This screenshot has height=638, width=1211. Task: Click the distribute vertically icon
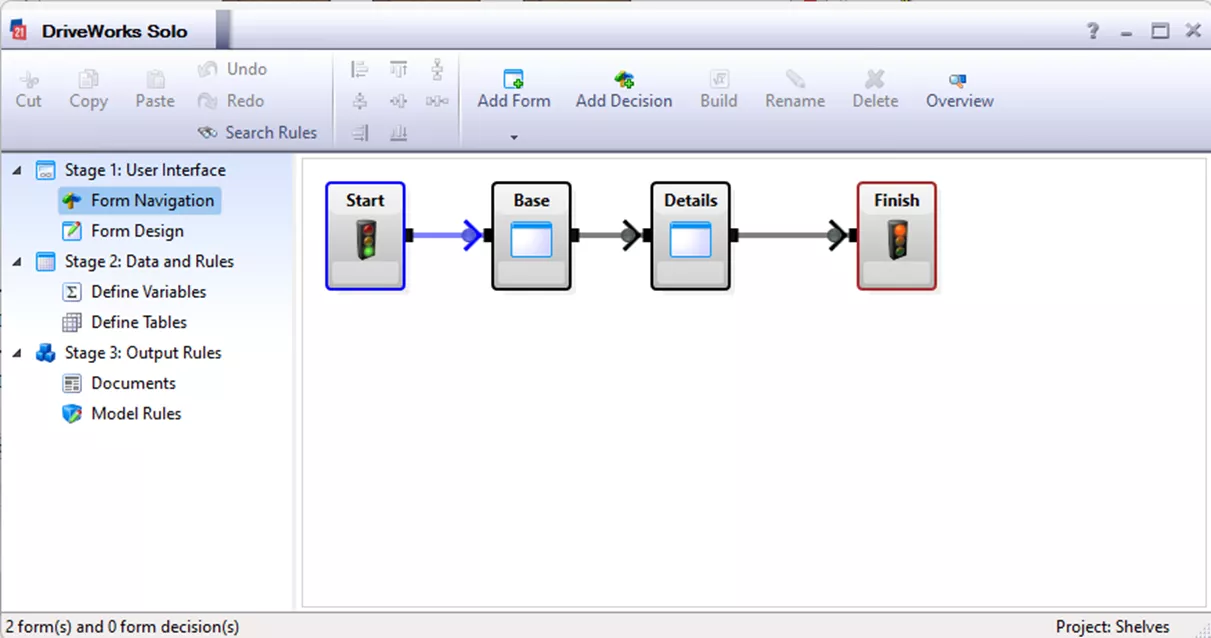pos(437,70)
